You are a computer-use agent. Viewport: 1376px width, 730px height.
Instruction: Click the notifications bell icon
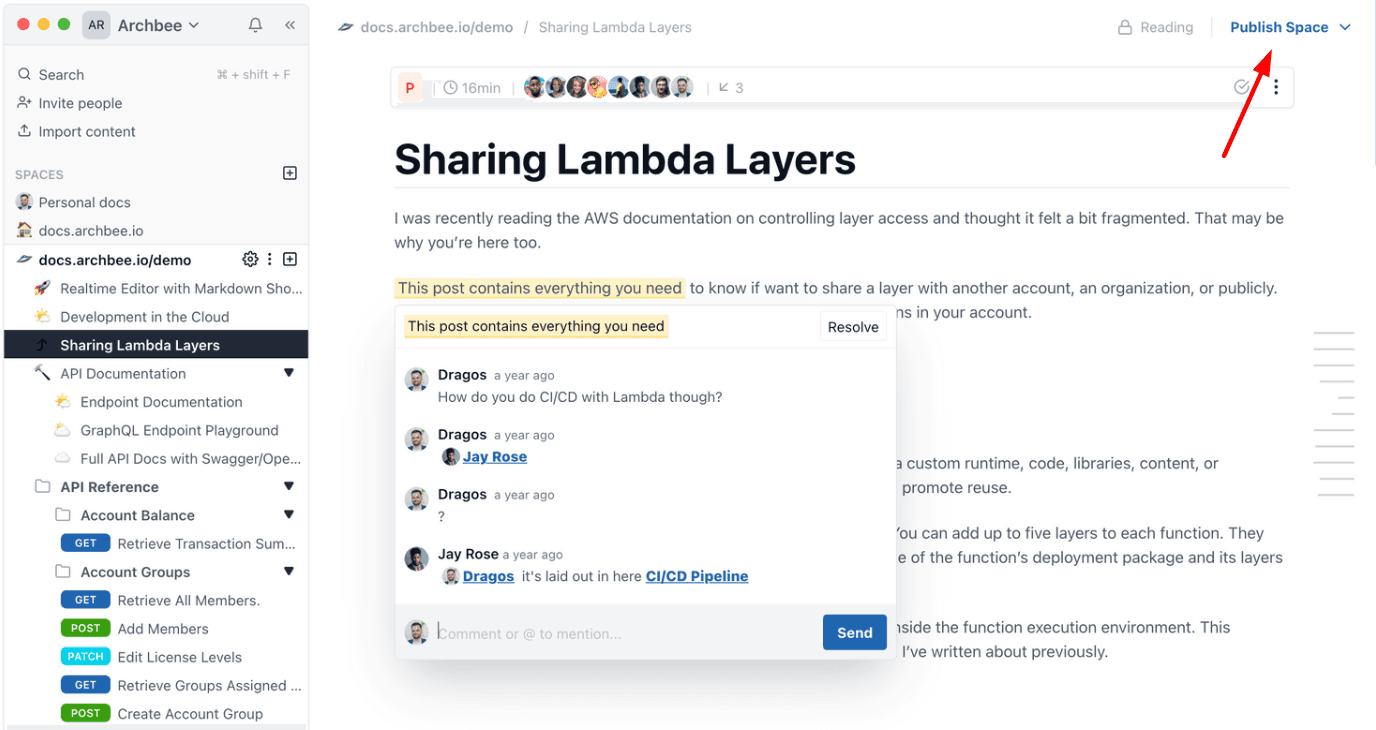255,25
